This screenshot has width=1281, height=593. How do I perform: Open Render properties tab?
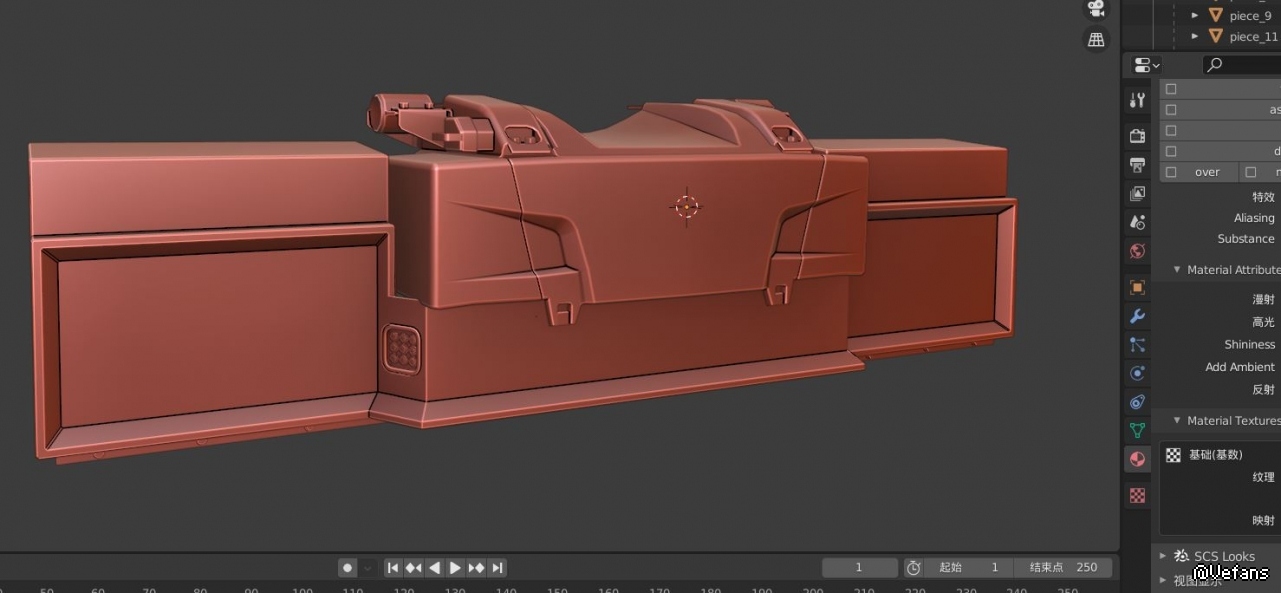pos(1137,135)
